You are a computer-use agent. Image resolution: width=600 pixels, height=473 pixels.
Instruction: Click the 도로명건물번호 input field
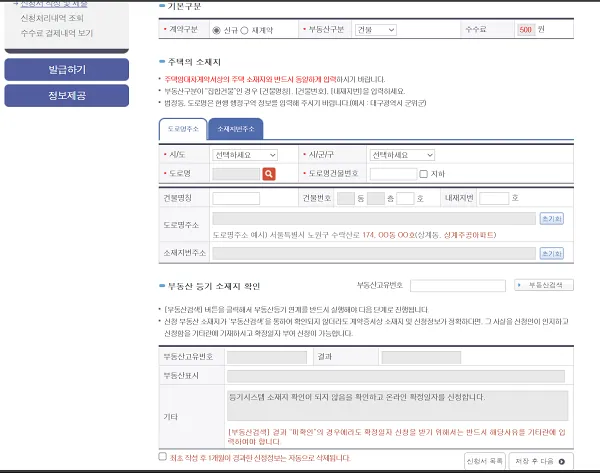393,174
